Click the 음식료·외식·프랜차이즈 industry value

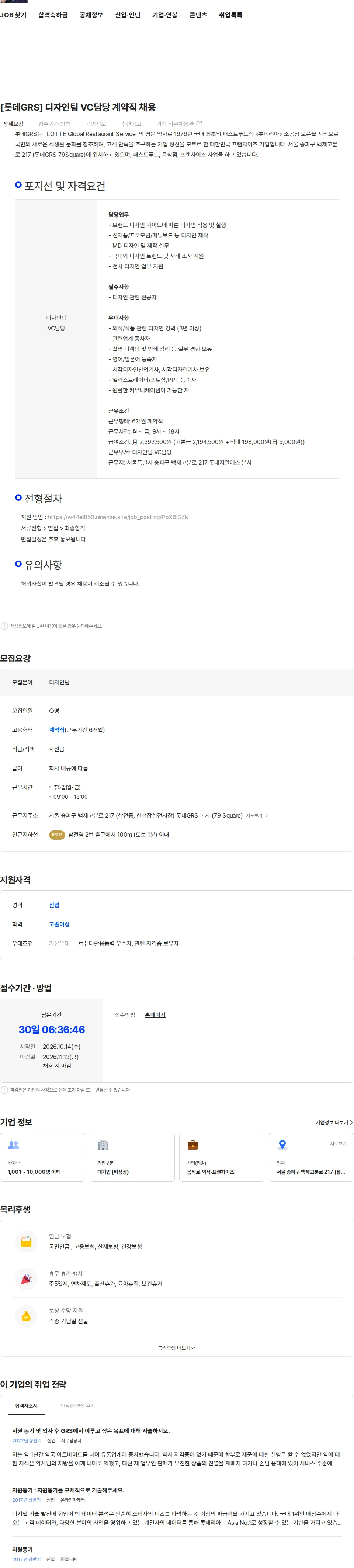point(210,1172)
